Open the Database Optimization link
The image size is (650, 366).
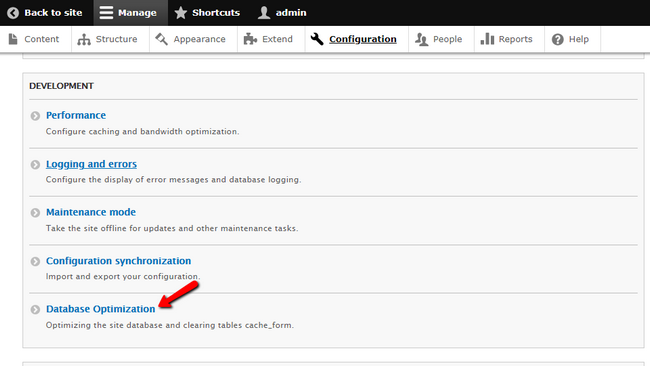click(x=101, y=309)
